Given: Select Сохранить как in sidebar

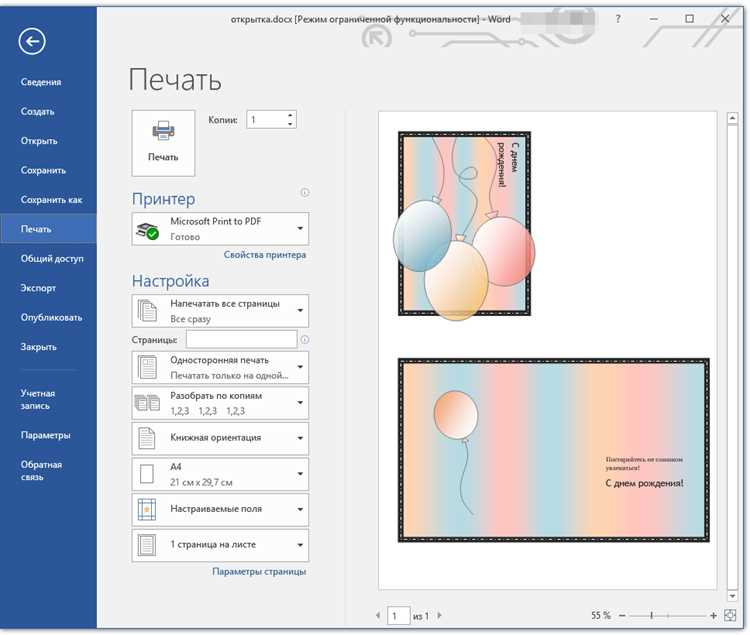Looking at the screenshot, I should pyautogui.click(x=51, y=200).
